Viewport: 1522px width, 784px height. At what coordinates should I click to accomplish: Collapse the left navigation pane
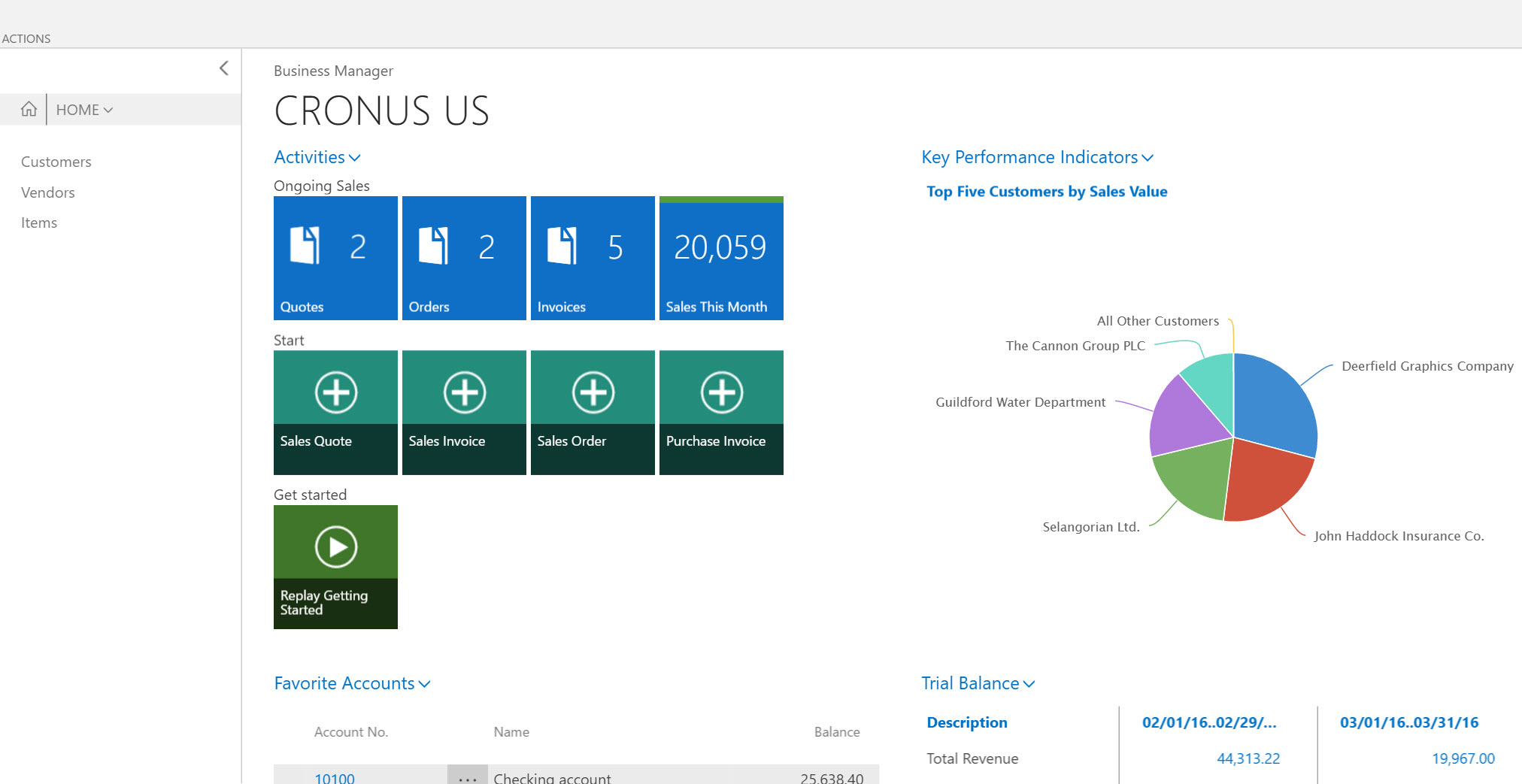(x=223, y=68)
